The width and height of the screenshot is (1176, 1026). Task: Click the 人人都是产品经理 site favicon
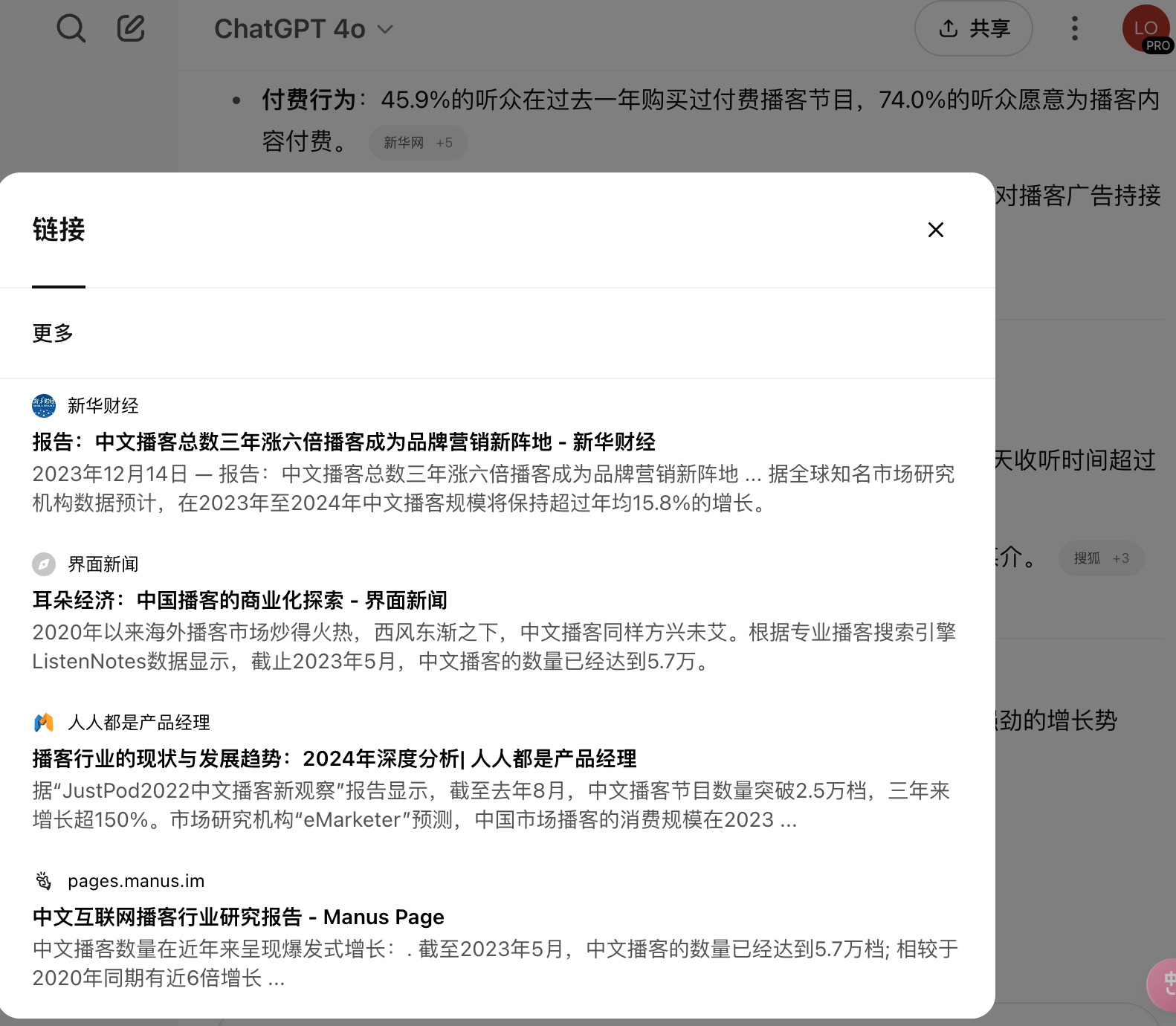click(44, 723)
